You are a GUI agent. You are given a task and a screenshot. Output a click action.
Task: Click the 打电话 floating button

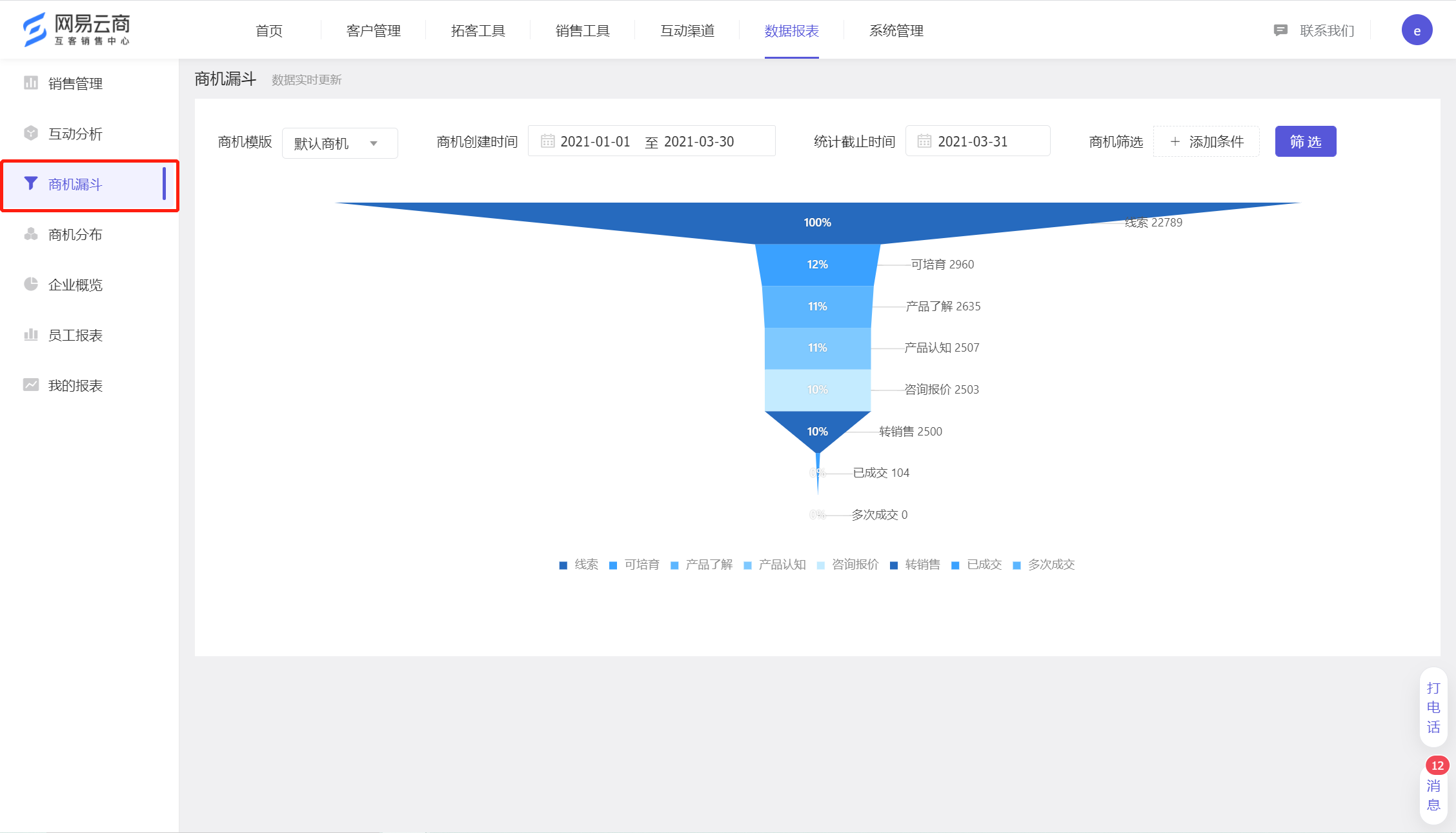click(x=1433, y=707)
